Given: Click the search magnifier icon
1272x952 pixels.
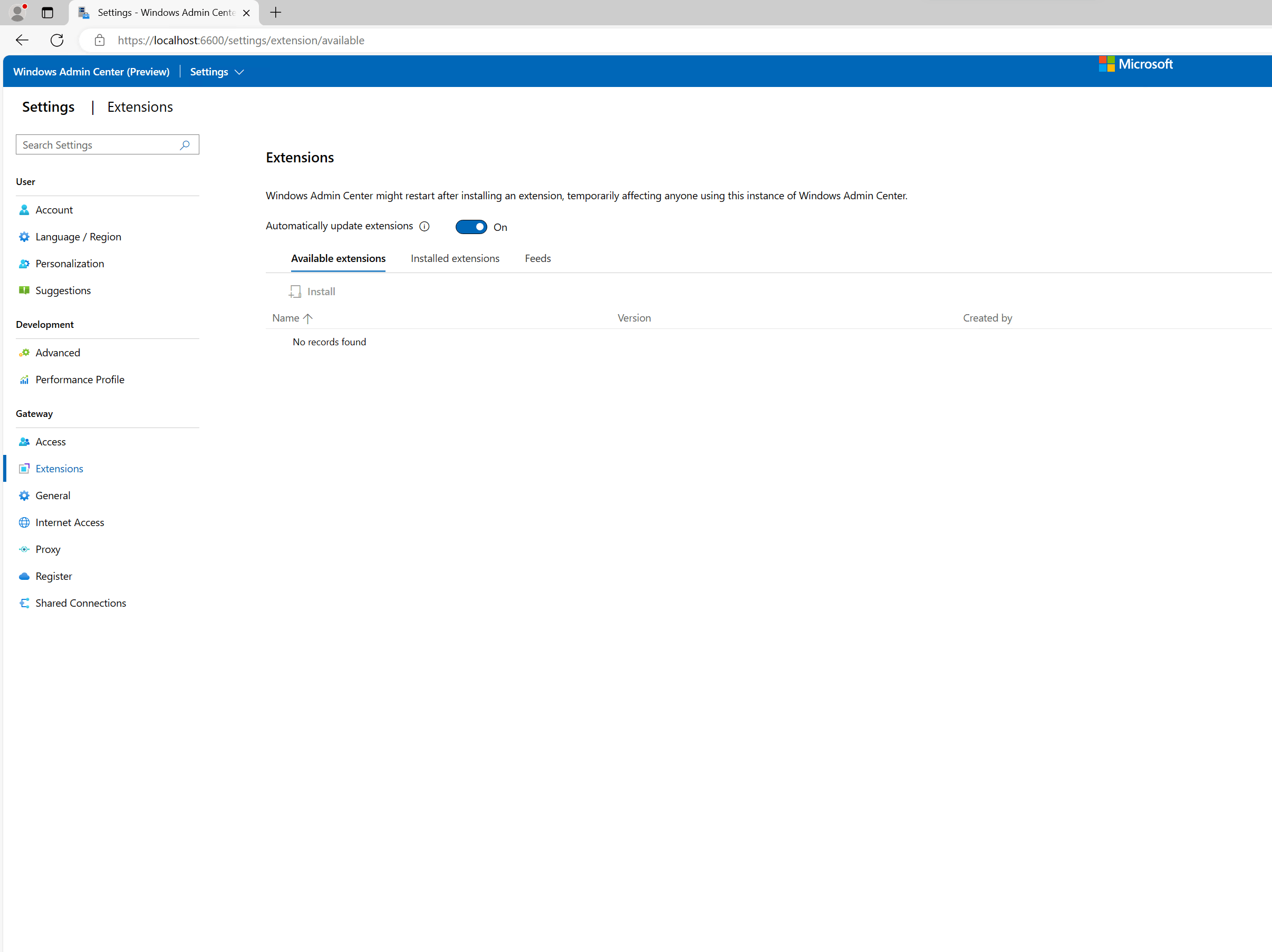Looking at the screenshot, I should [185, 145].
